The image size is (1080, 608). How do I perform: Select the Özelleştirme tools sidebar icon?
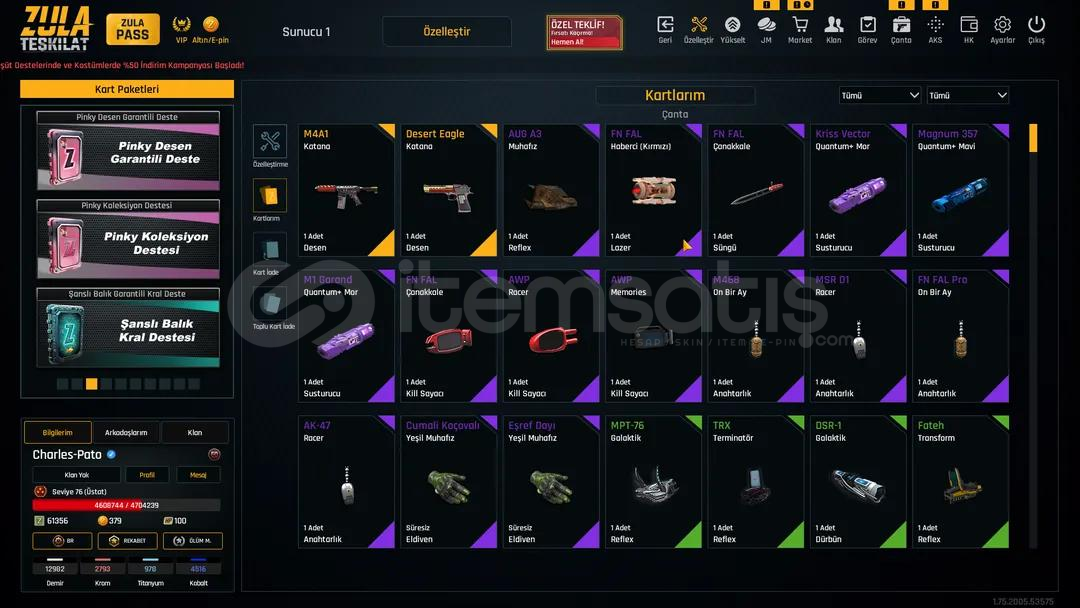click(x=269, y=141)
